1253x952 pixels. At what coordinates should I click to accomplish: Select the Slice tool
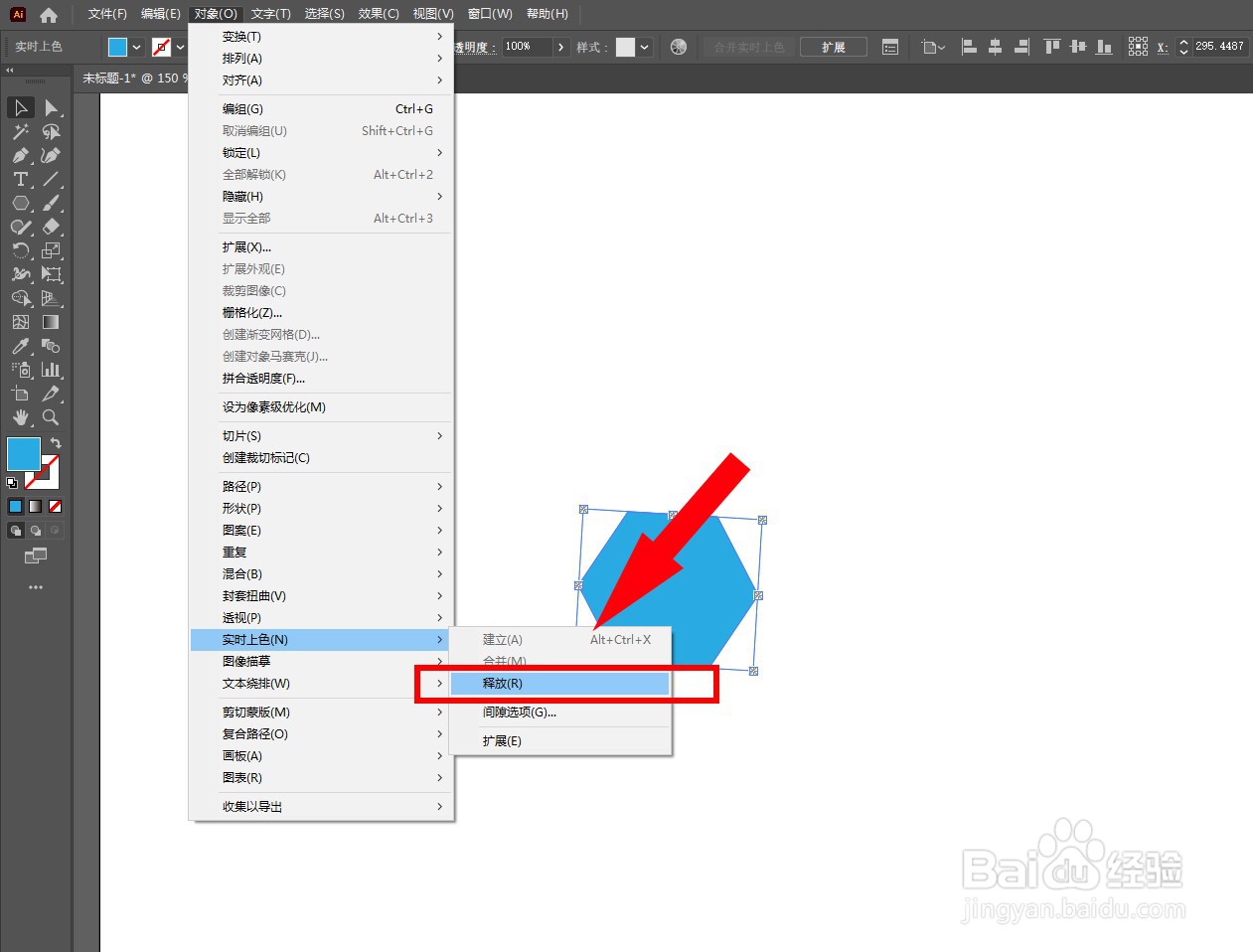[x=52, y=394]
